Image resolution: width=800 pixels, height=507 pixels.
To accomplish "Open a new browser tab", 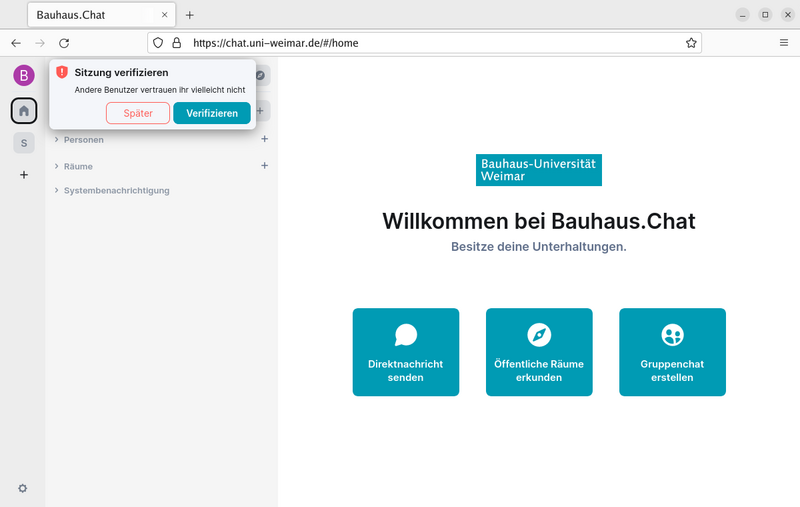I will click(x=190, y=15).
